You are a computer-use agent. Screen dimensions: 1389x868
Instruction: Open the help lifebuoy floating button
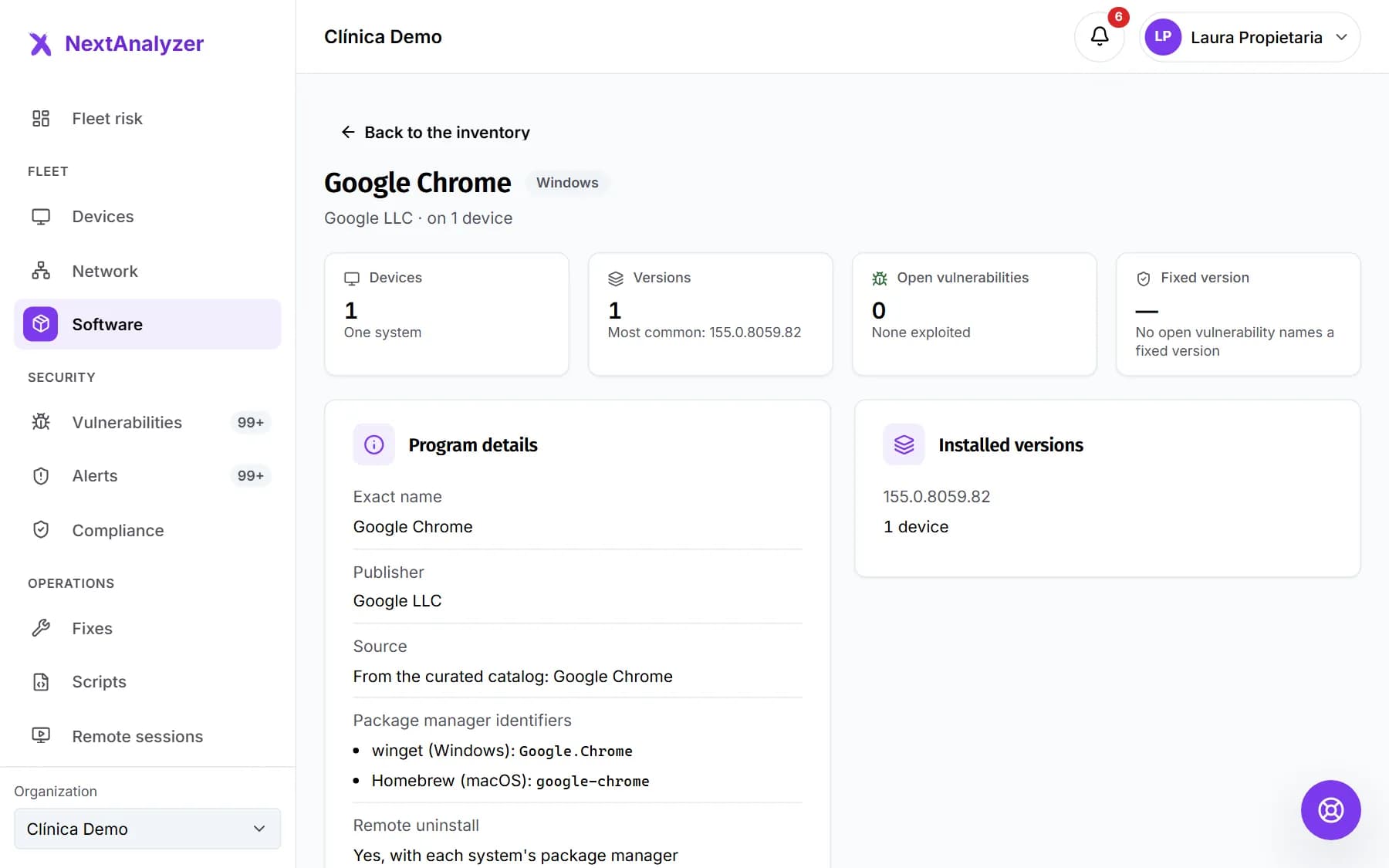tap(1330, 810)
